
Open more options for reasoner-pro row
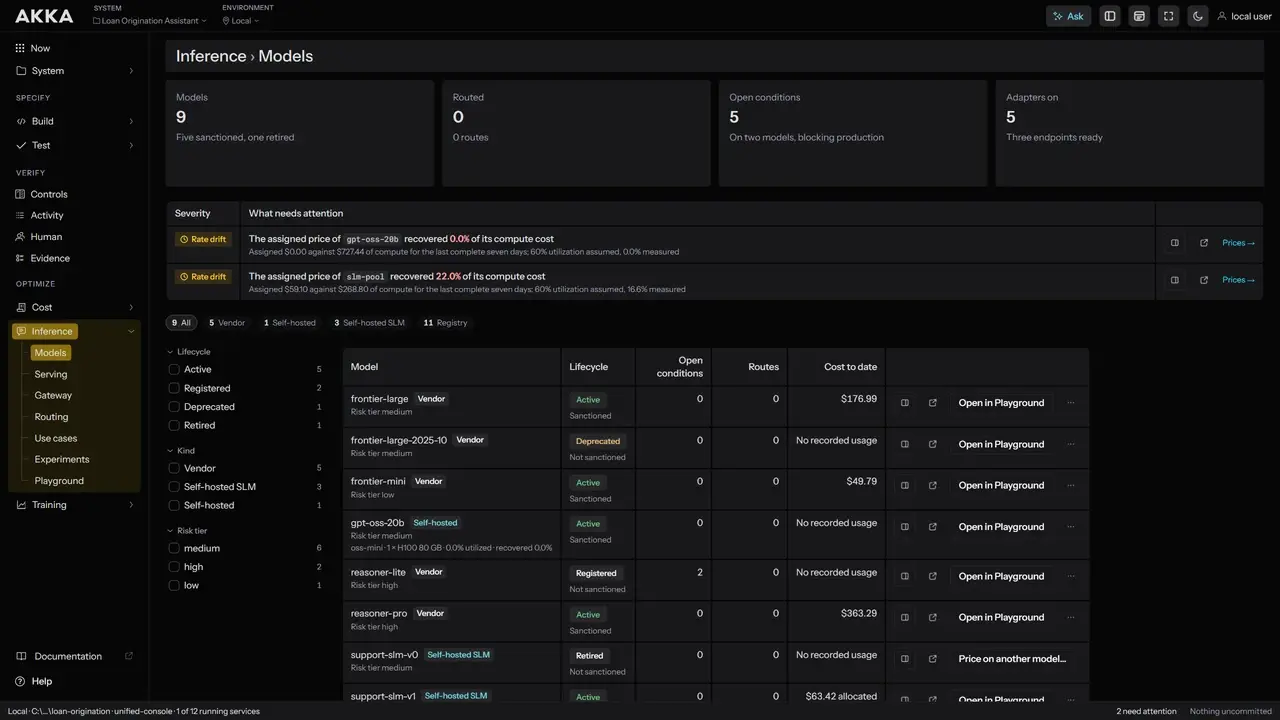pos(1071,617)
